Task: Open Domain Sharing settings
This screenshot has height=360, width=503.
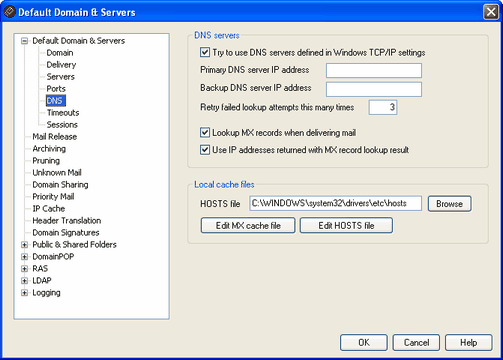Action: tap(60, 185)
